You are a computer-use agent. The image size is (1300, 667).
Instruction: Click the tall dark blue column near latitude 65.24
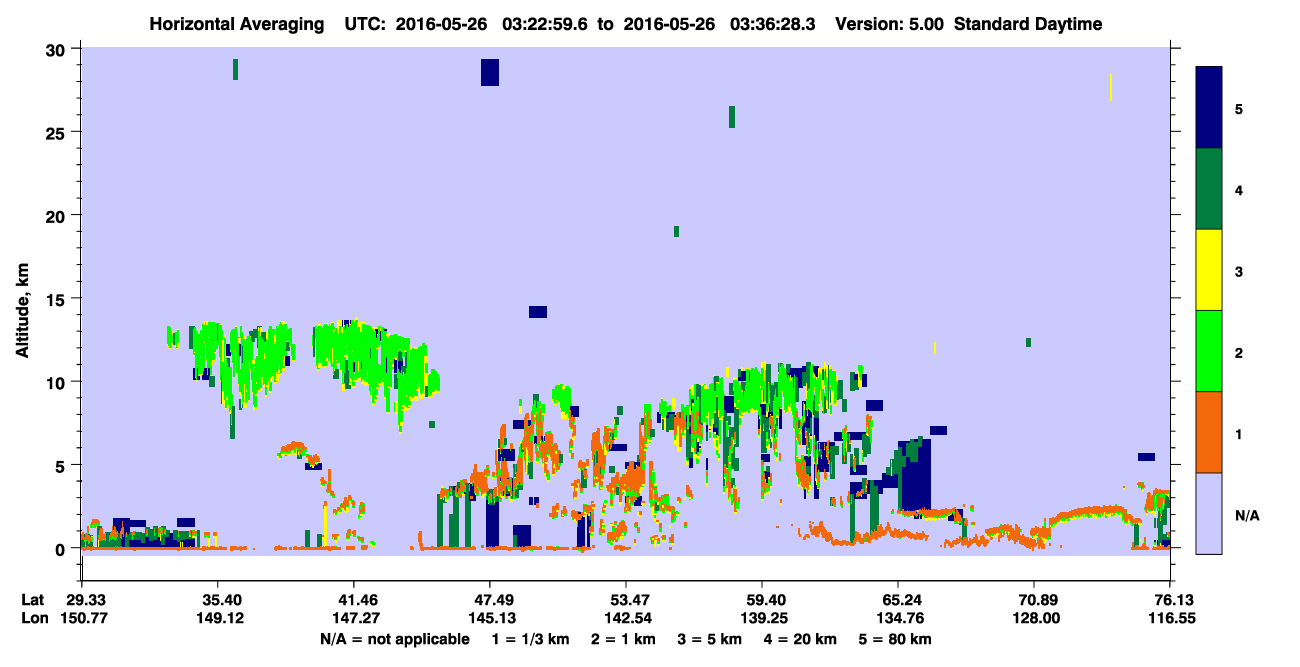coord(913,476)
